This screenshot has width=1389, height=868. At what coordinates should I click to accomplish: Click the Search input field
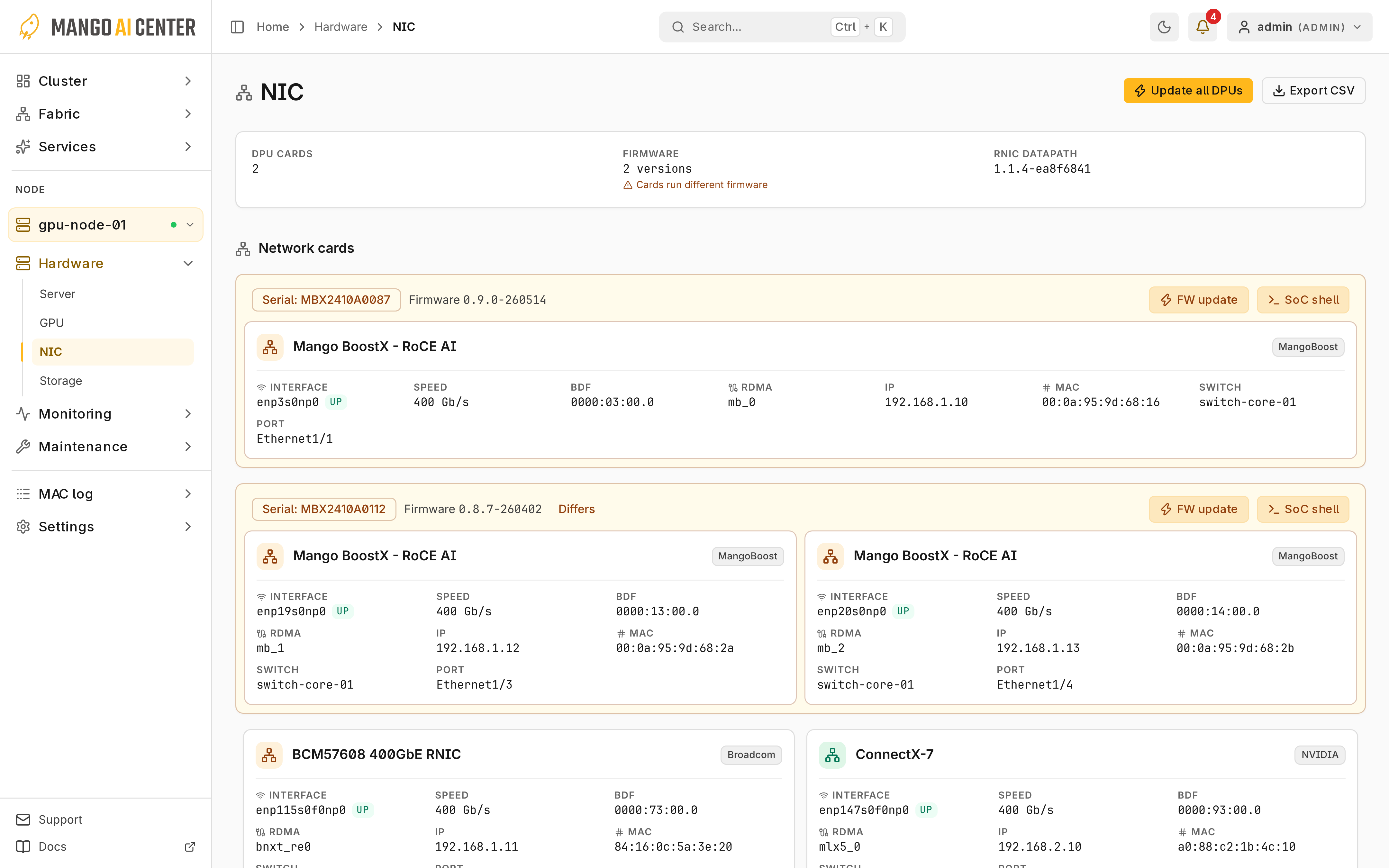click(782, 27)
